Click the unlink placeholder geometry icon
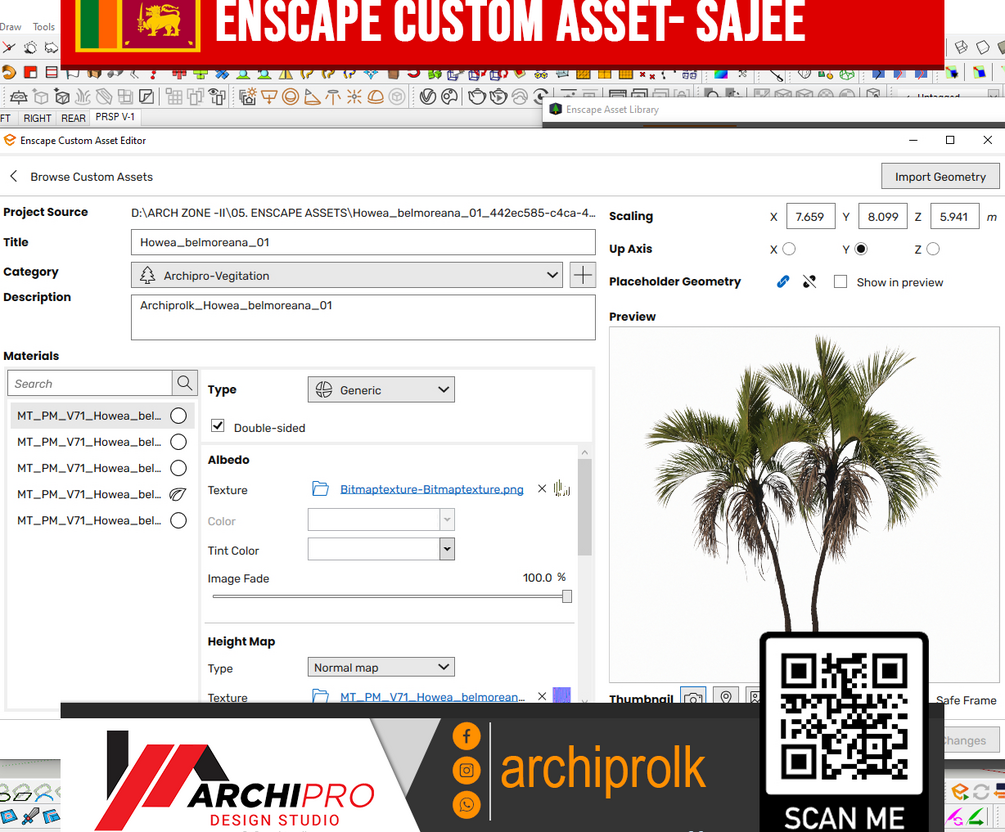This screenshot has height=832, width=1005. tap(810, 281)
